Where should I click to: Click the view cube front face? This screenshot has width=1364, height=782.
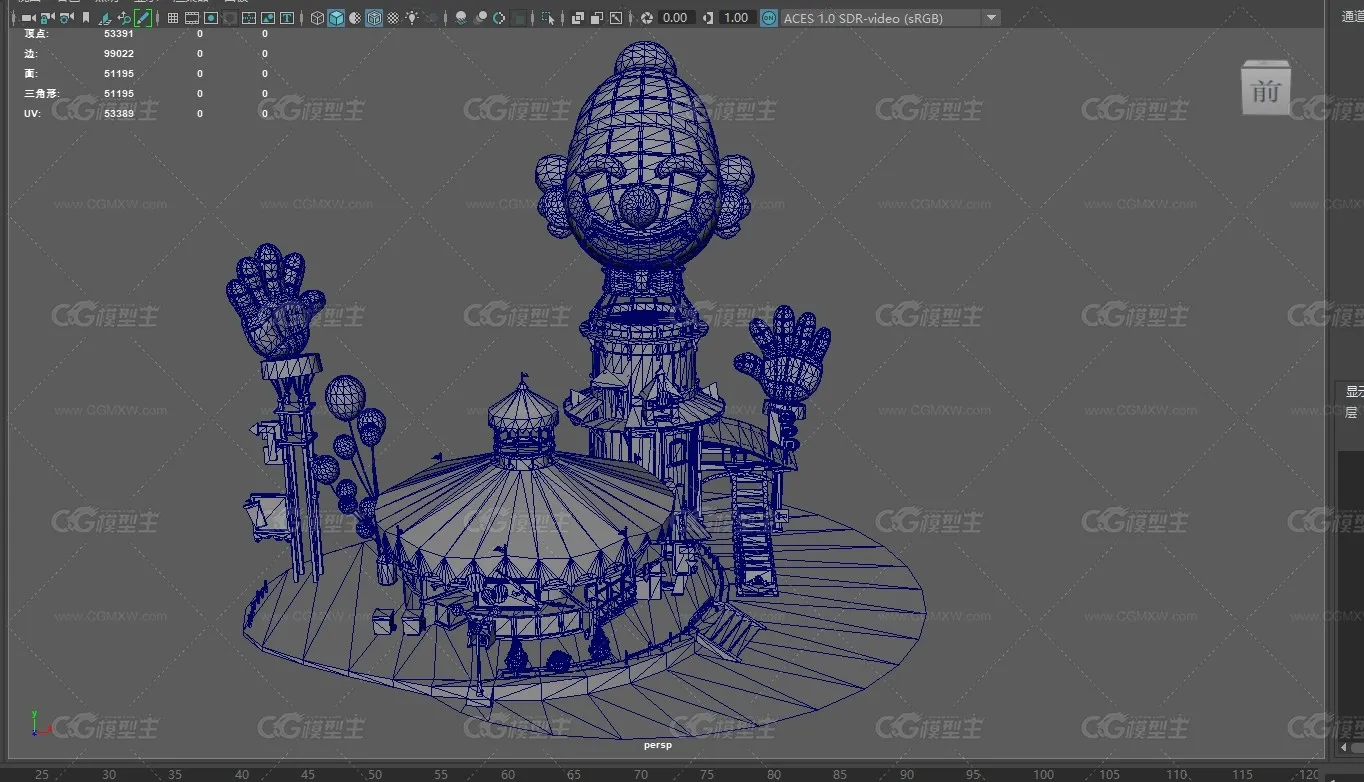point(1266,90)
